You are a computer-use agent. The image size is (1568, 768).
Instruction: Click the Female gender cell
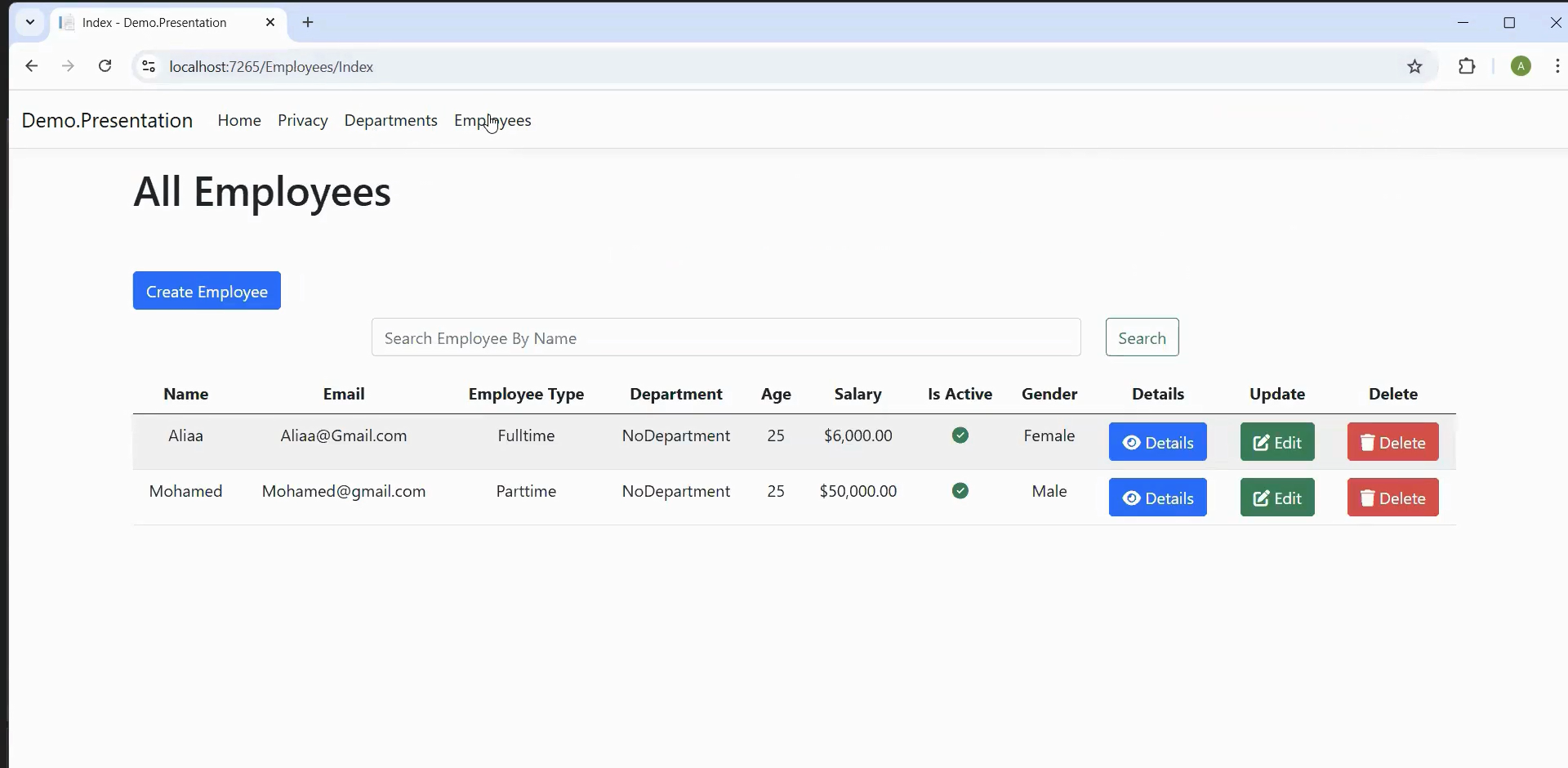1049,435
